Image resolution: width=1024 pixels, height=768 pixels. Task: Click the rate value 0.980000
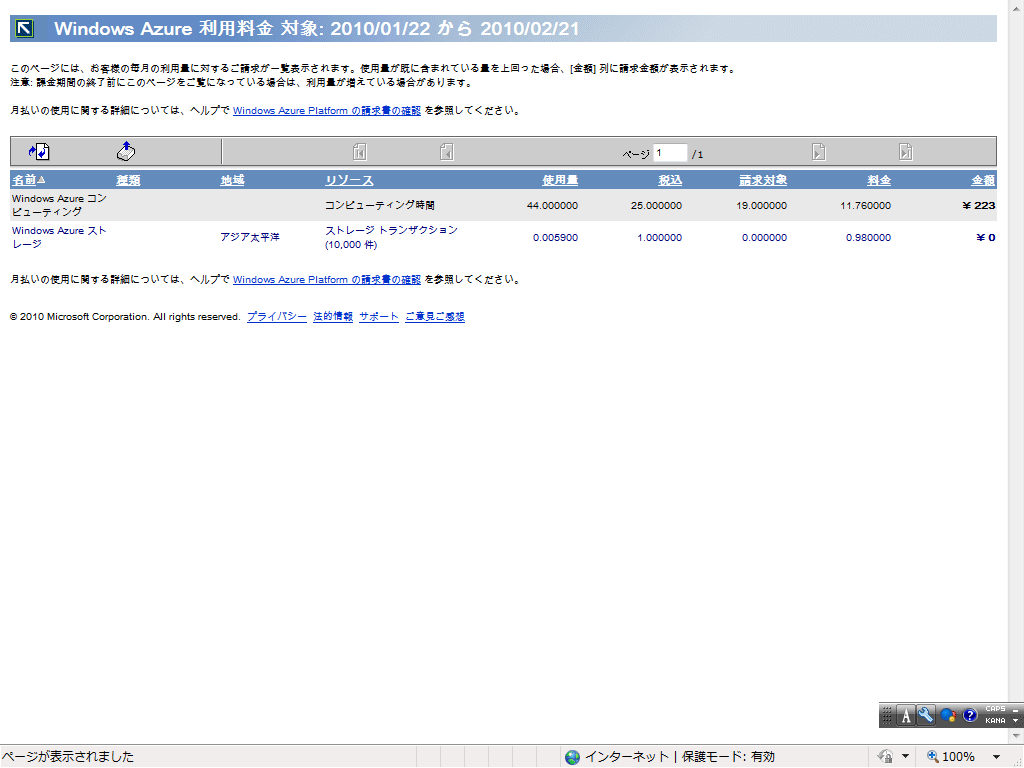[869, 238]
